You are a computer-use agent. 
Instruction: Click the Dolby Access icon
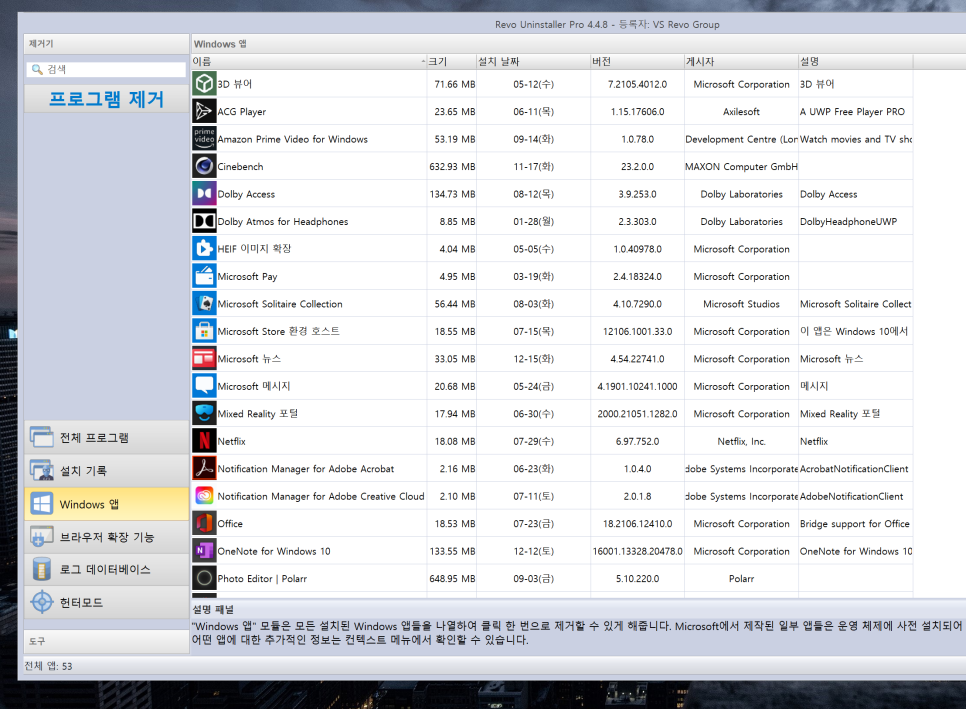pos(204,193)
